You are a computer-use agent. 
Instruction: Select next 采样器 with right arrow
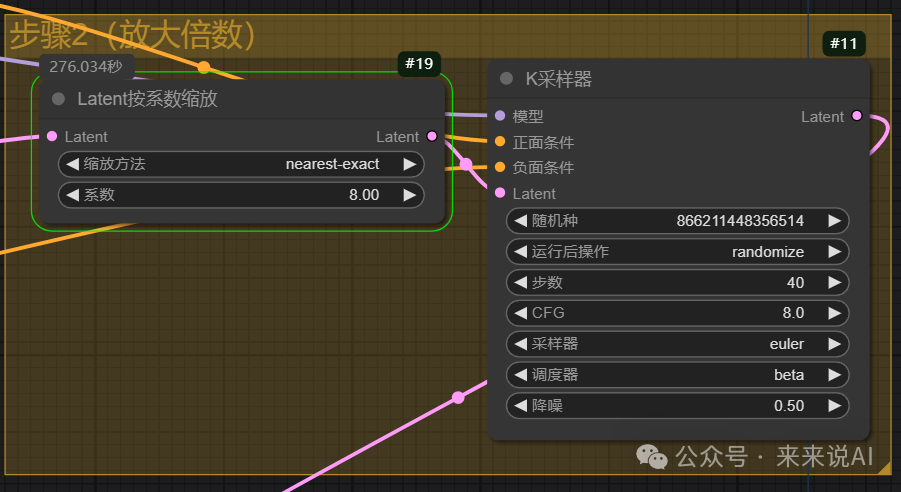pos(834,344)
